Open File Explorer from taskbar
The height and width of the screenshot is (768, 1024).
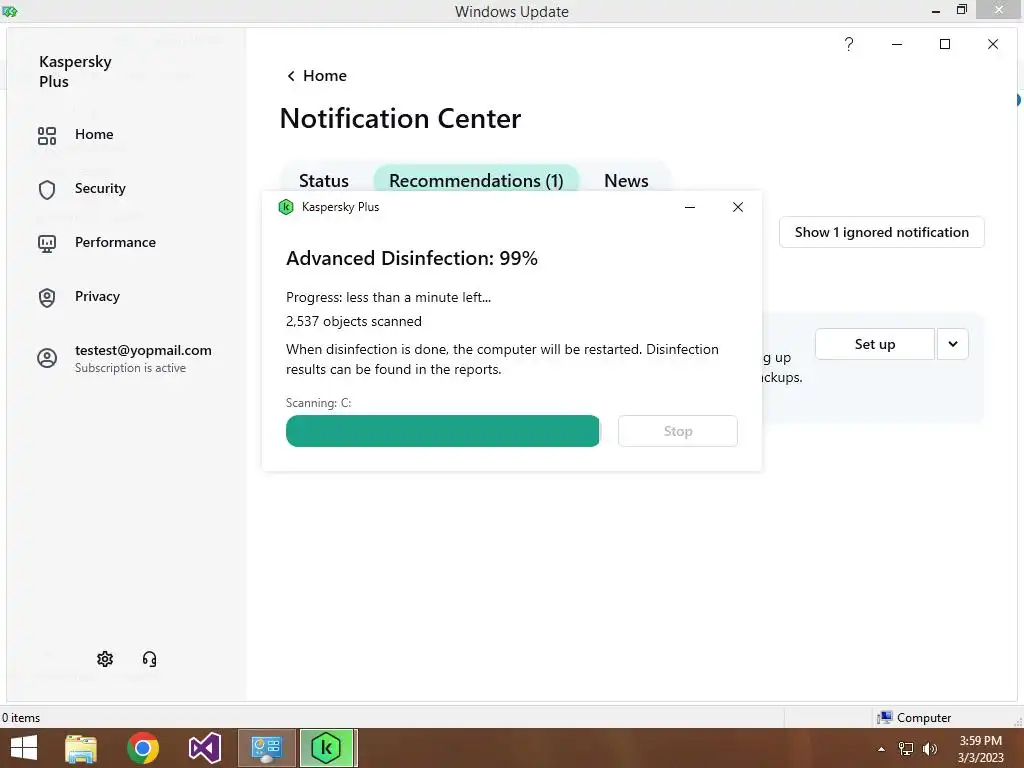point(81,748)
